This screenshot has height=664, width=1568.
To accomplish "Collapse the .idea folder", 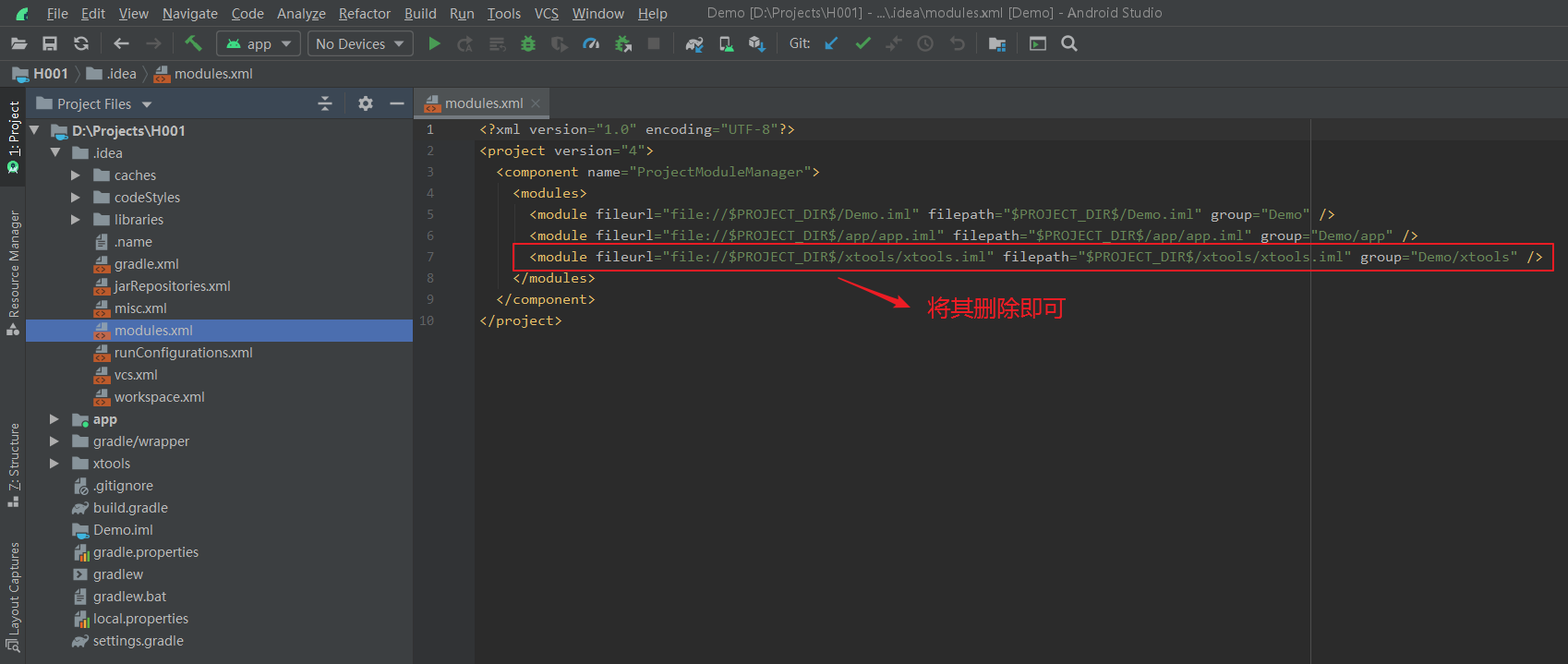I will coord(55,152).
